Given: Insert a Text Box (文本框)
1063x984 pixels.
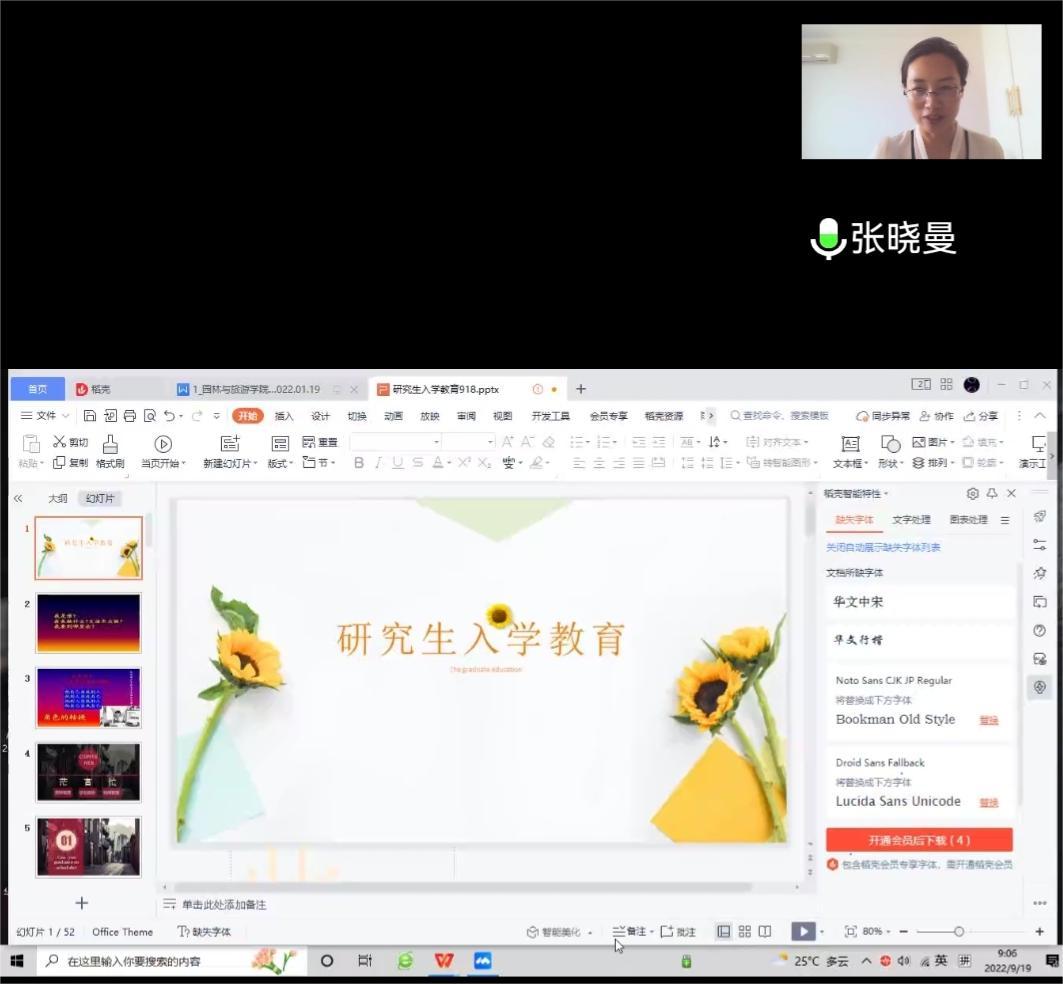Looking at the screenshot, I should (850, 444).
